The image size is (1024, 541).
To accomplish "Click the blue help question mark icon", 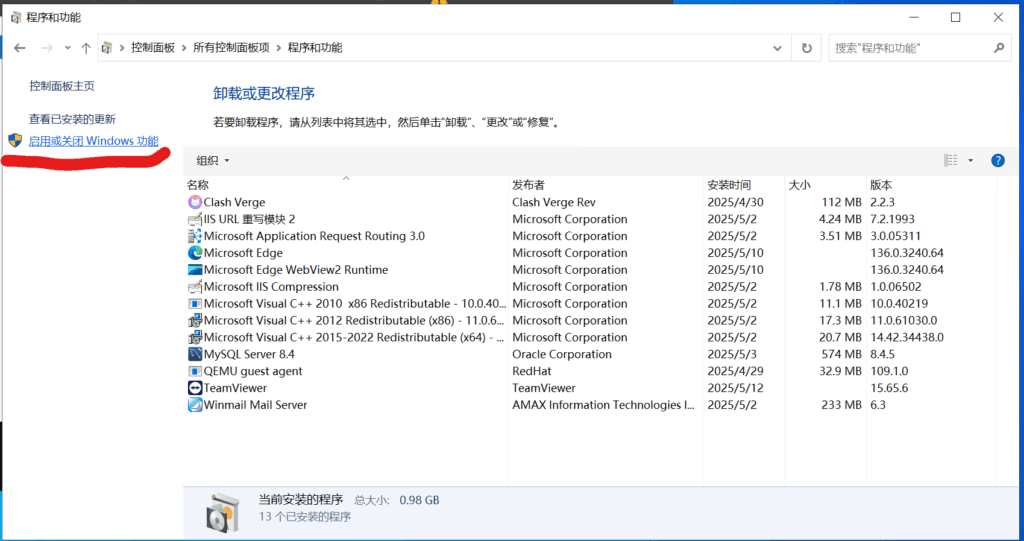I will pyautogui.click(x=997, y=161).
